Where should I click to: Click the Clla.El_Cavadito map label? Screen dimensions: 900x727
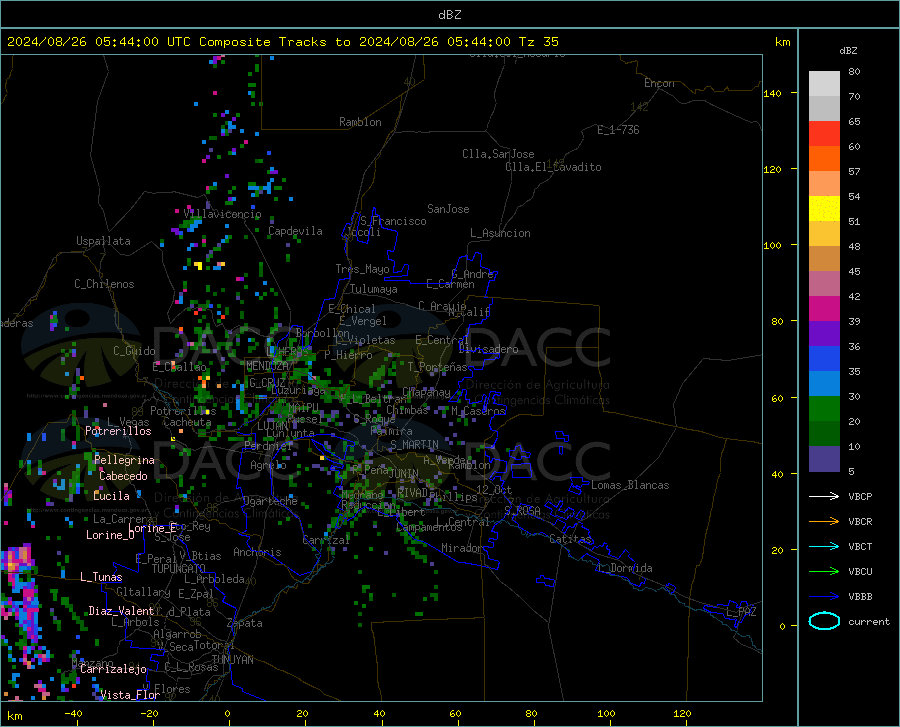[x=553, y=167]
